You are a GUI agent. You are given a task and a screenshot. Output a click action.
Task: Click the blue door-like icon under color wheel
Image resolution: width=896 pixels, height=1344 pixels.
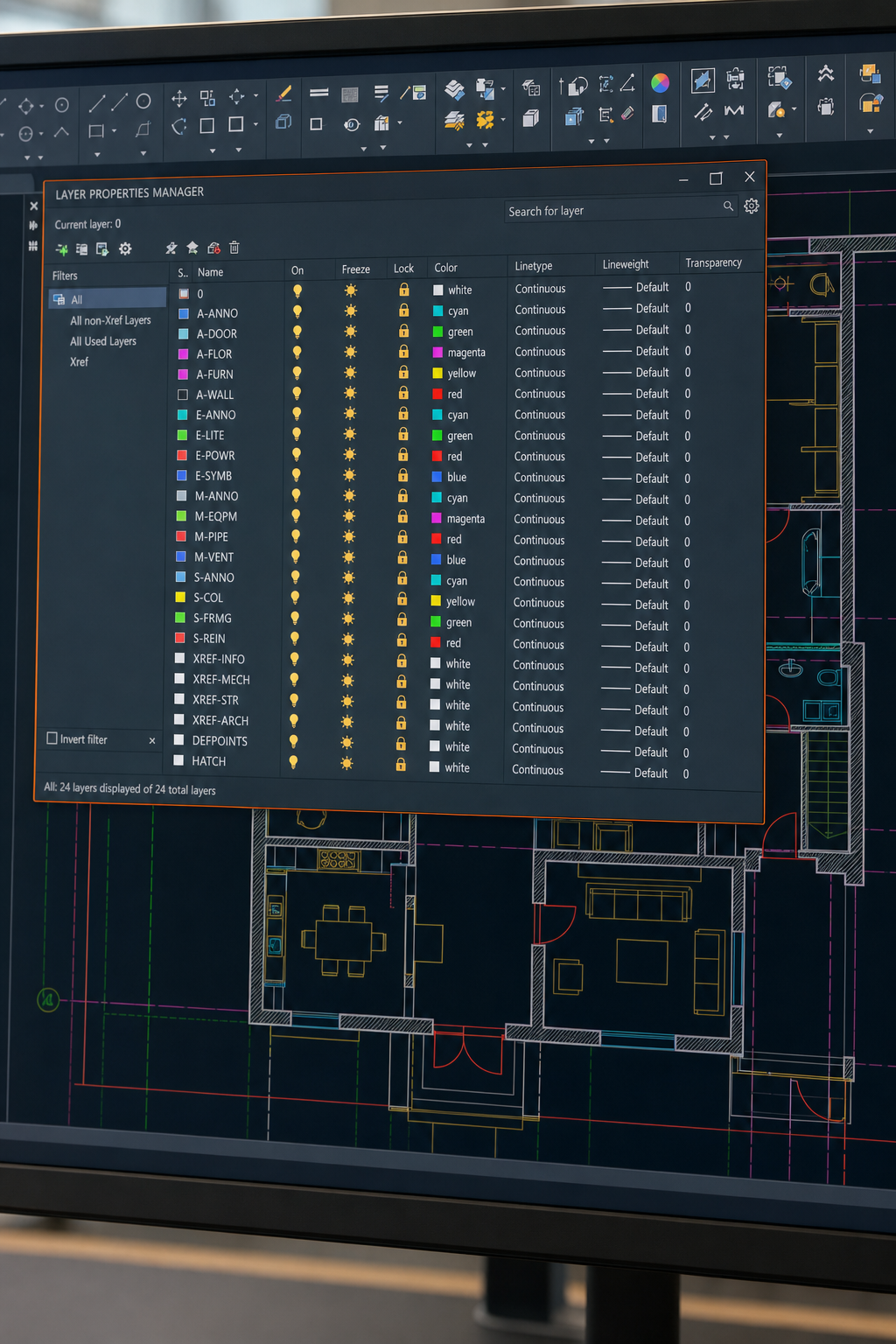660,113
